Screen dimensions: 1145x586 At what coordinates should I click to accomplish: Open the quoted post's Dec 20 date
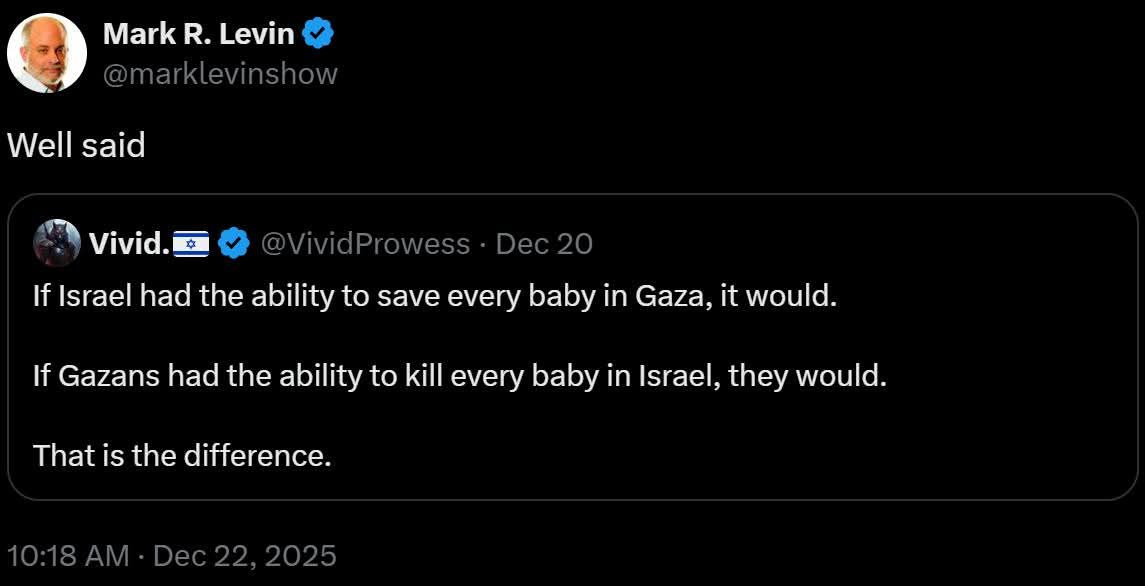pos(544,243)
